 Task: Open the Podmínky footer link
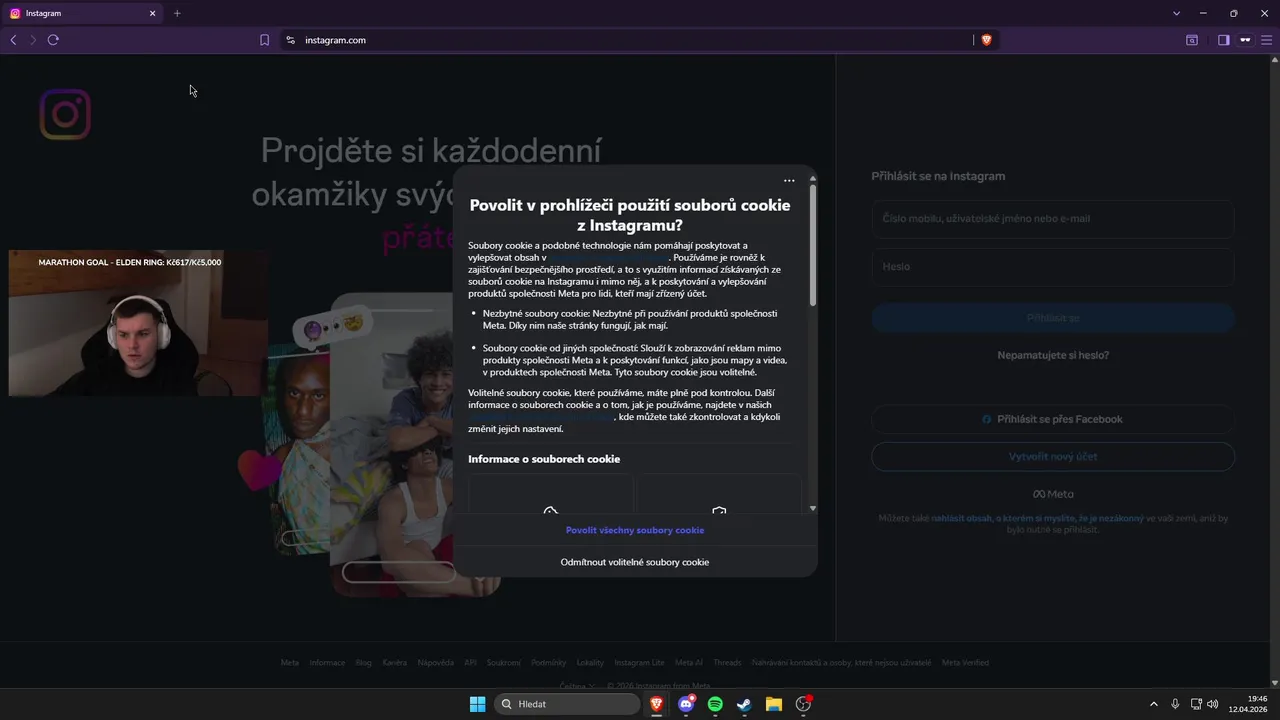click(549, 663)
